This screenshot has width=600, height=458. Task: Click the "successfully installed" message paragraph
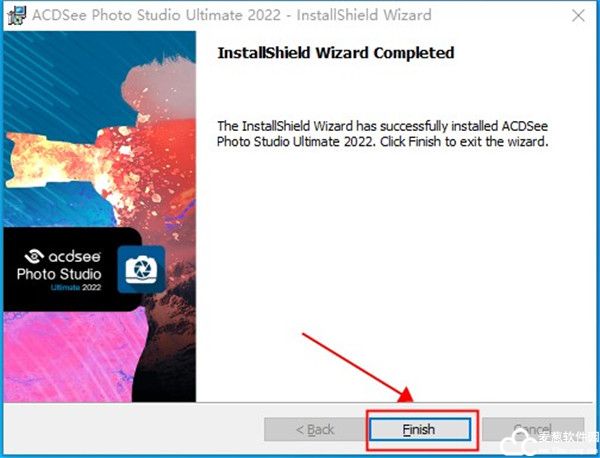383,134
